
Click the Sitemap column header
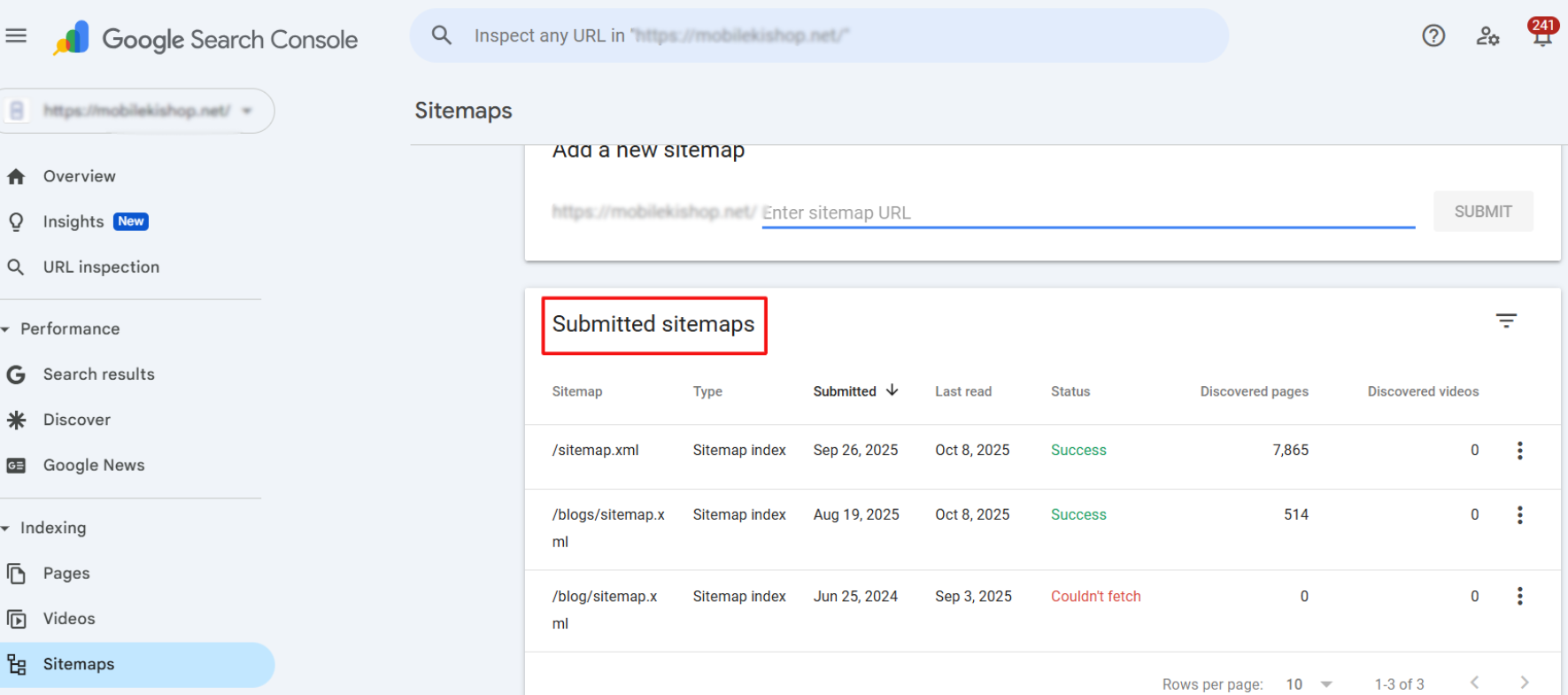(x=577, y=391)
